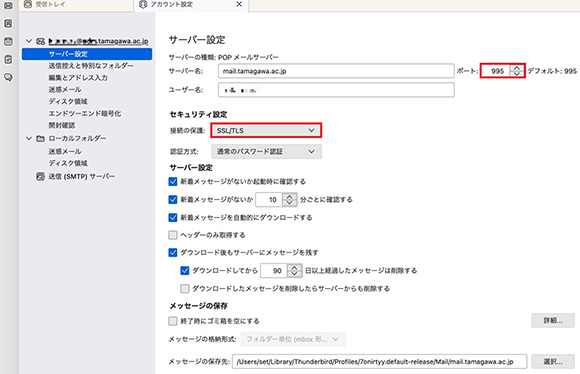Screen dimensions: 580x374
Task: Toggle 新着メッセージがないか起動時に確認する checkbox
Action: (x=173, y=182)
